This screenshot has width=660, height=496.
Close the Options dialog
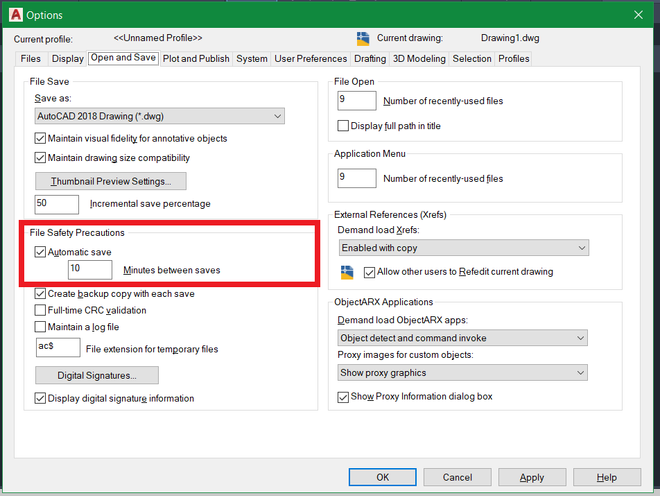[638, 15]
